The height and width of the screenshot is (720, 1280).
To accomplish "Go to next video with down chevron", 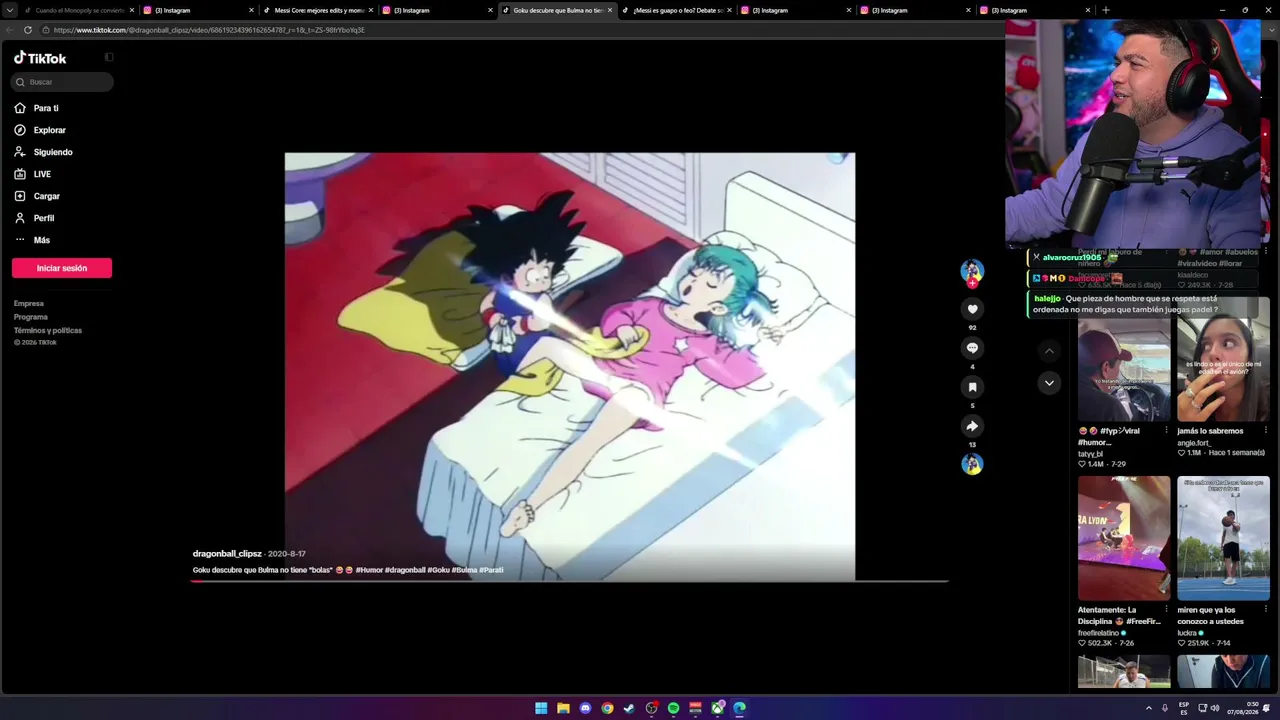I will (x=1049, y=383).
